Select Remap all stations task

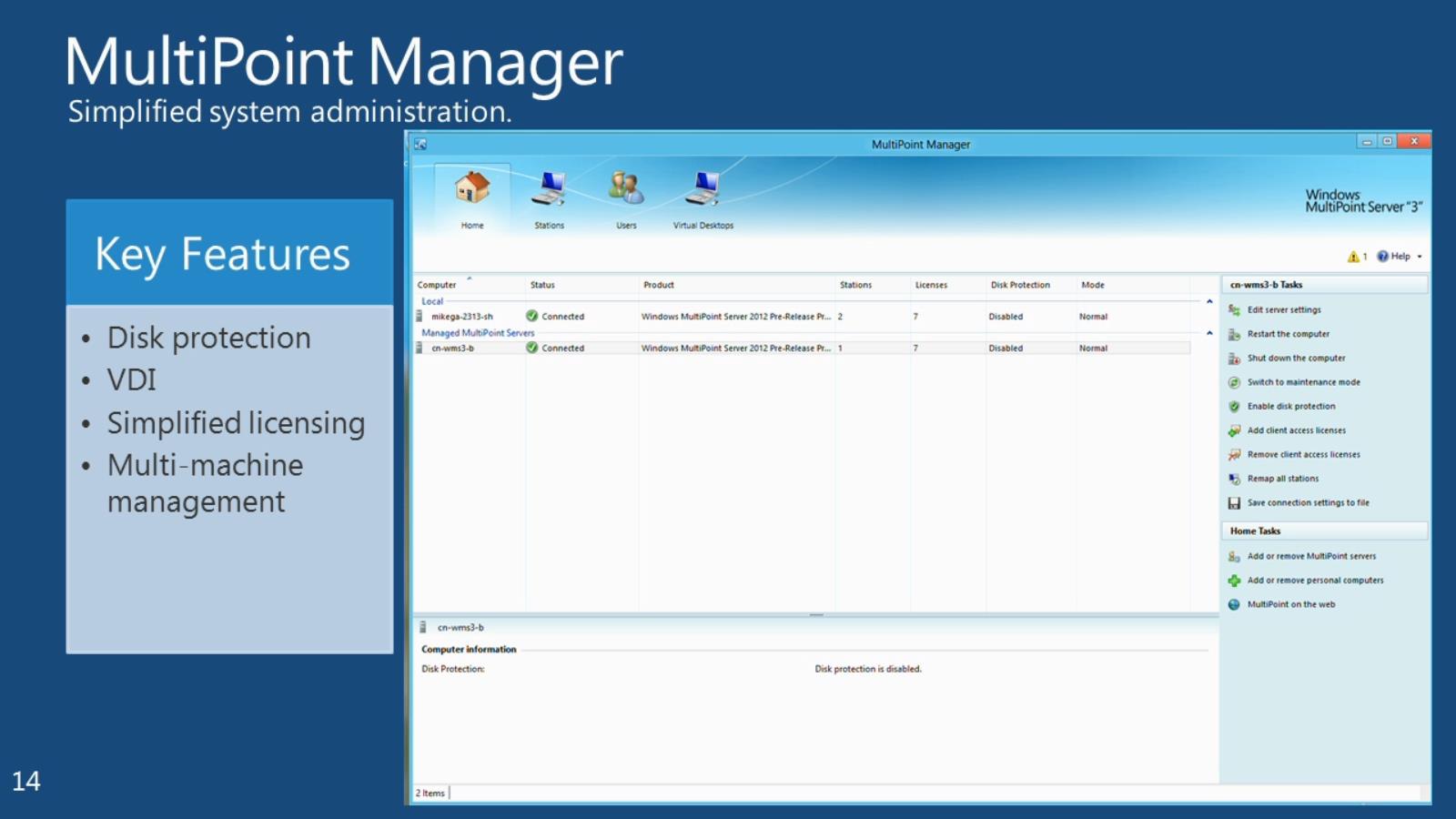1282,479
